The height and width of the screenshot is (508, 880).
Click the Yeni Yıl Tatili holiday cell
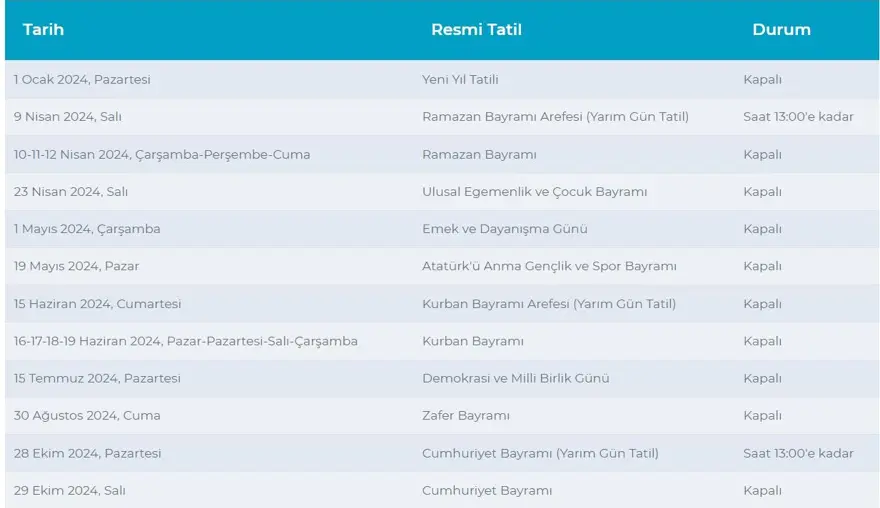click(x=460, y=79)
